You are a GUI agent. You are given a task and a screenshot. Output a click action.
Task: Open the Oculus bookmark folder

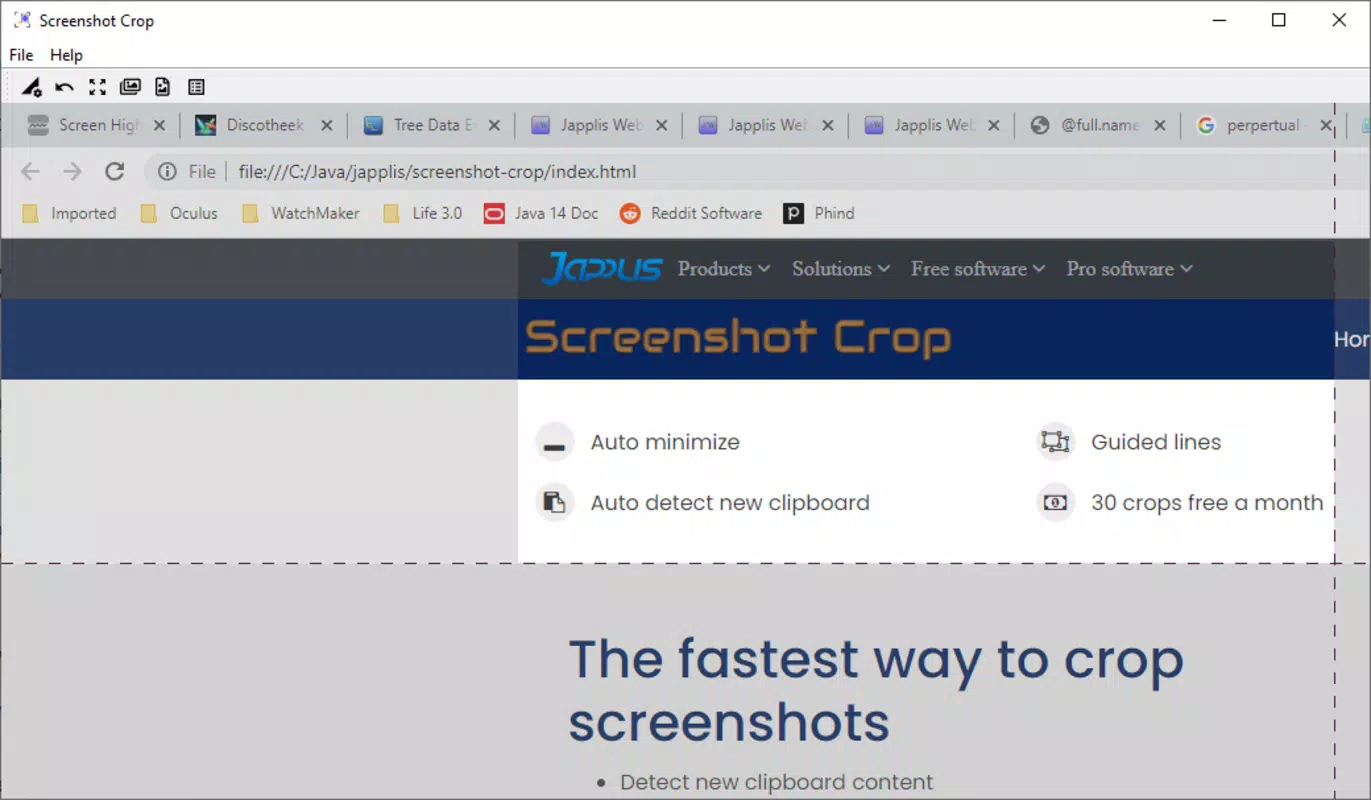179,213
